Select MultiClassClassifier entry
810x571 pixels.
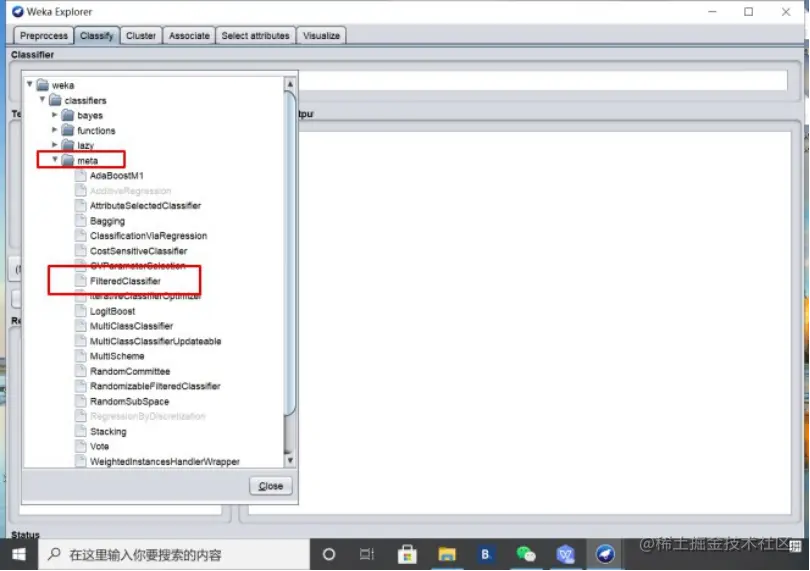[131, 326]
